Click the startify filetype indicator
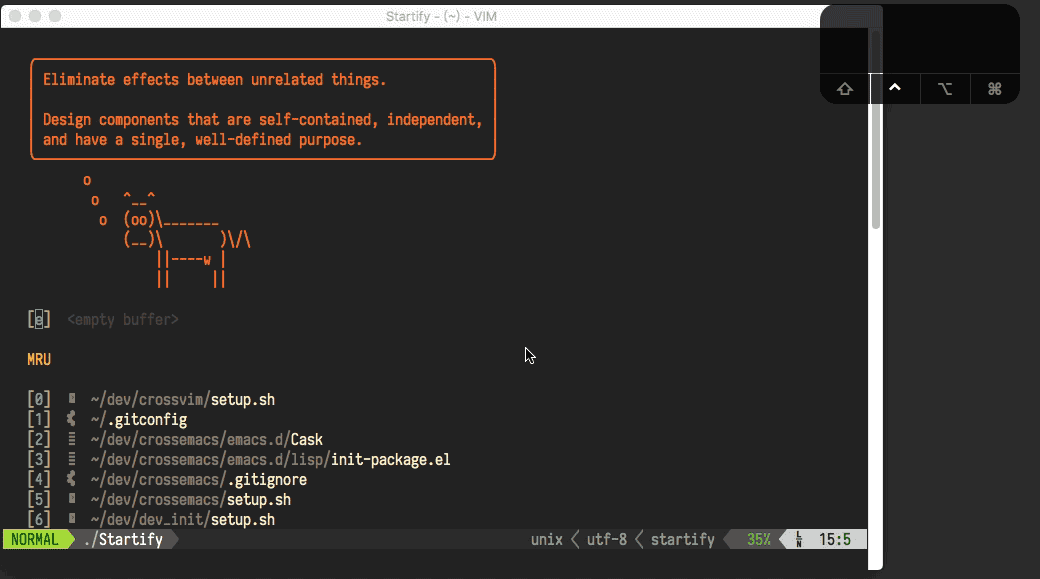The height and width of the screenshot is (579, 1040). click(x=682, y=539)
